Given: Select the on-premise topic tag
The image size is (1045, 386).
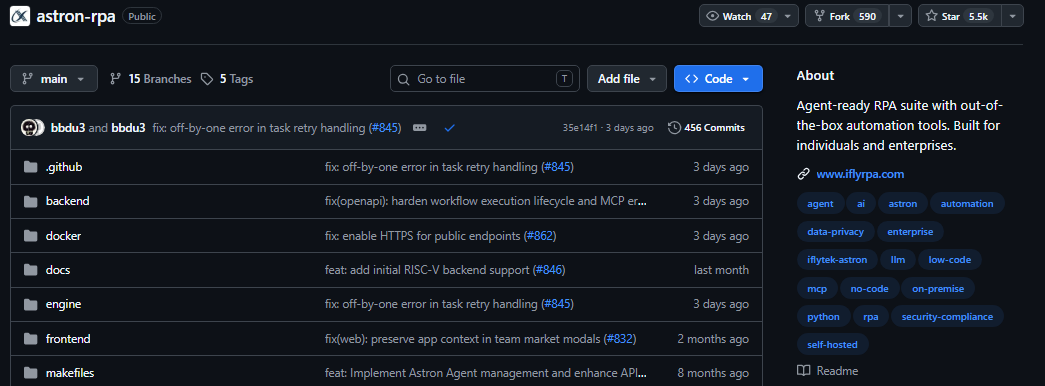Looking at the screenshot, I should pyautogui.click(x=938, y=289).
